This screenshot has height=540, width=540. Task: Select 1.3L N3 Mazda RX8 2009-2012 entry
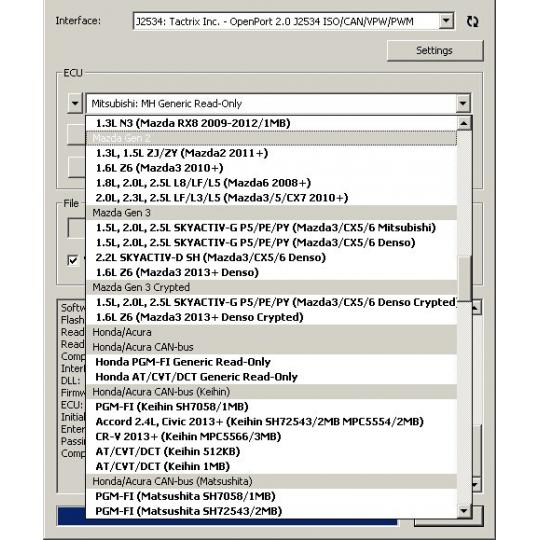(271, 123)
